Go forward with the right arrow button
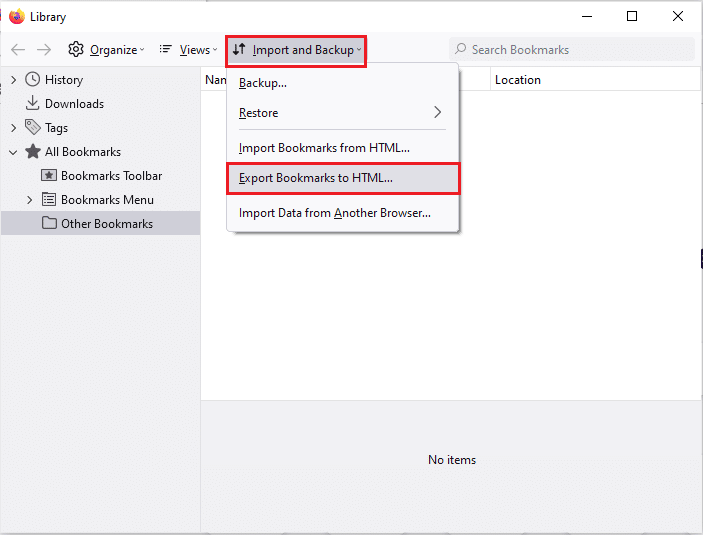Viewport: 703px width, 535px height. [44, 49]
